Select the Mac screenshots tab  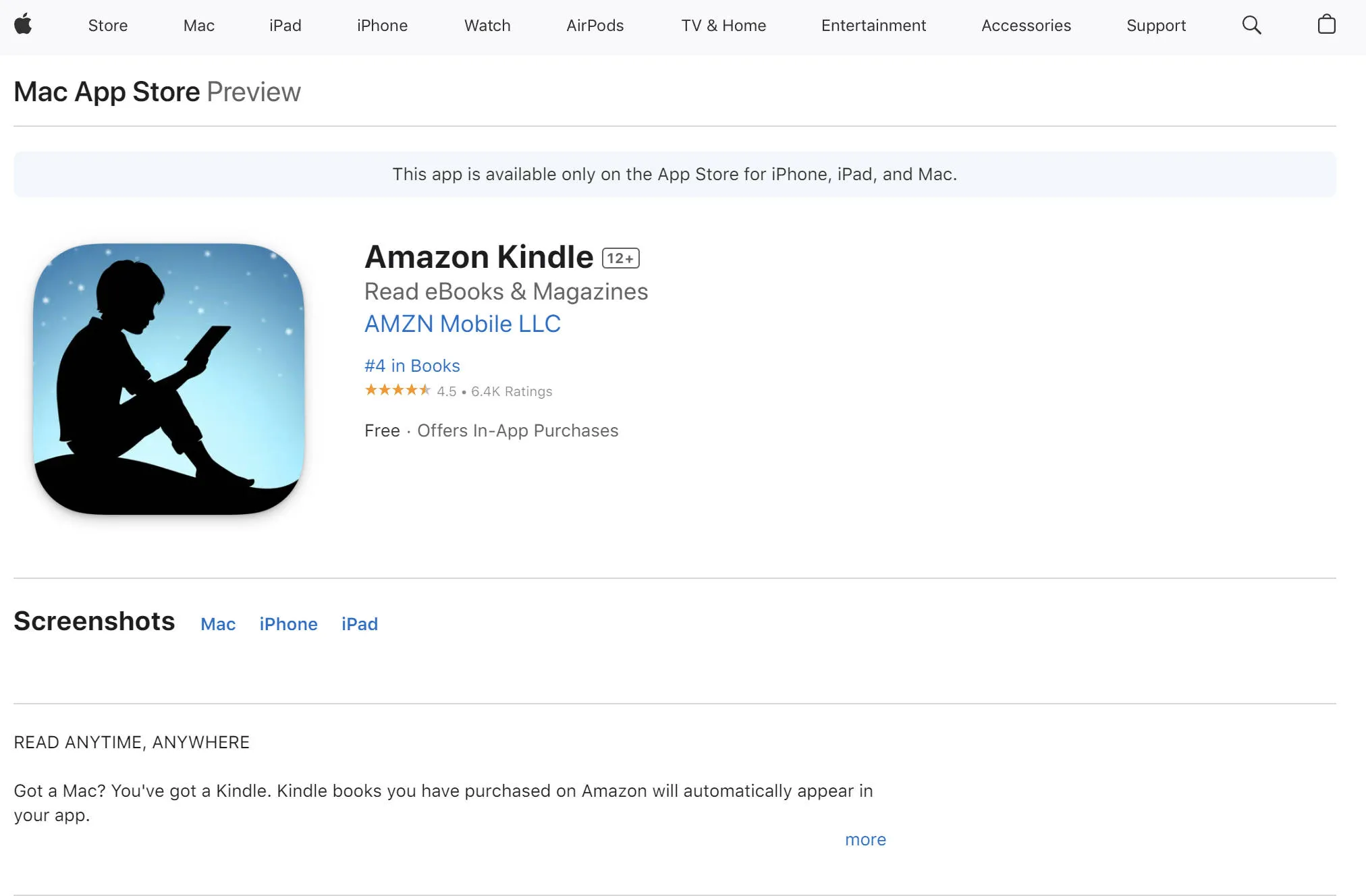[218, 623]
